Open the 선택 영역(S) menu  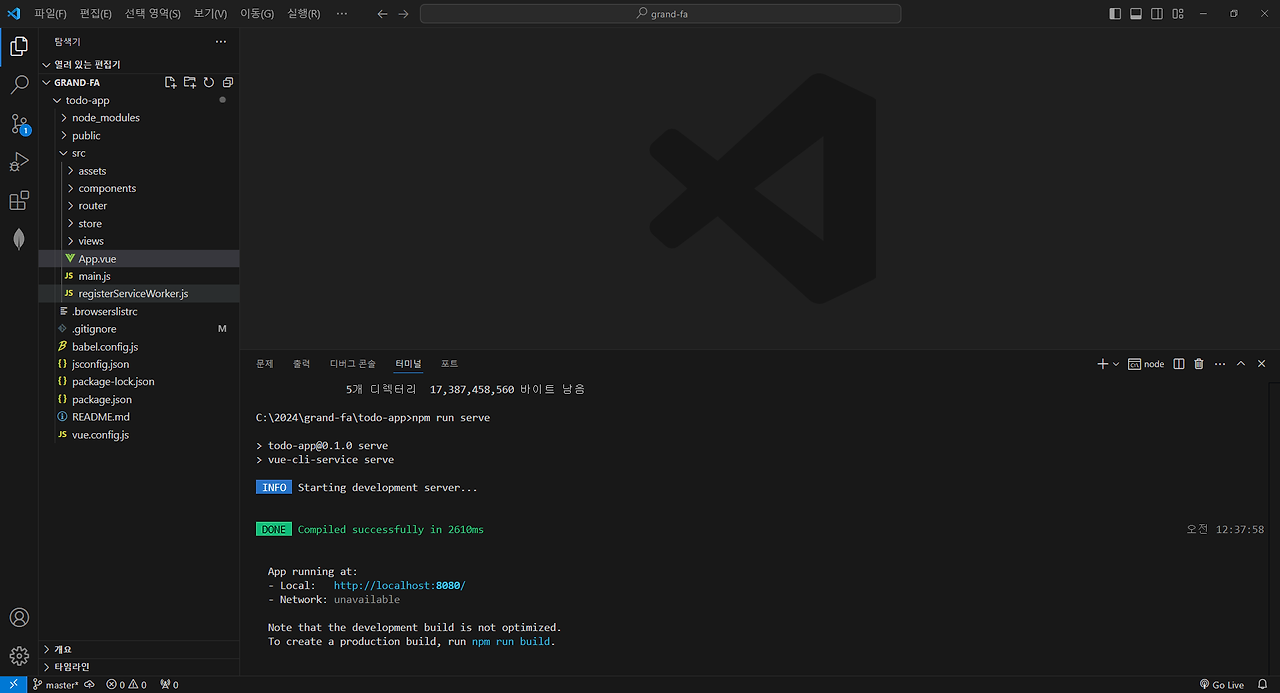click(x=153, y=14)
